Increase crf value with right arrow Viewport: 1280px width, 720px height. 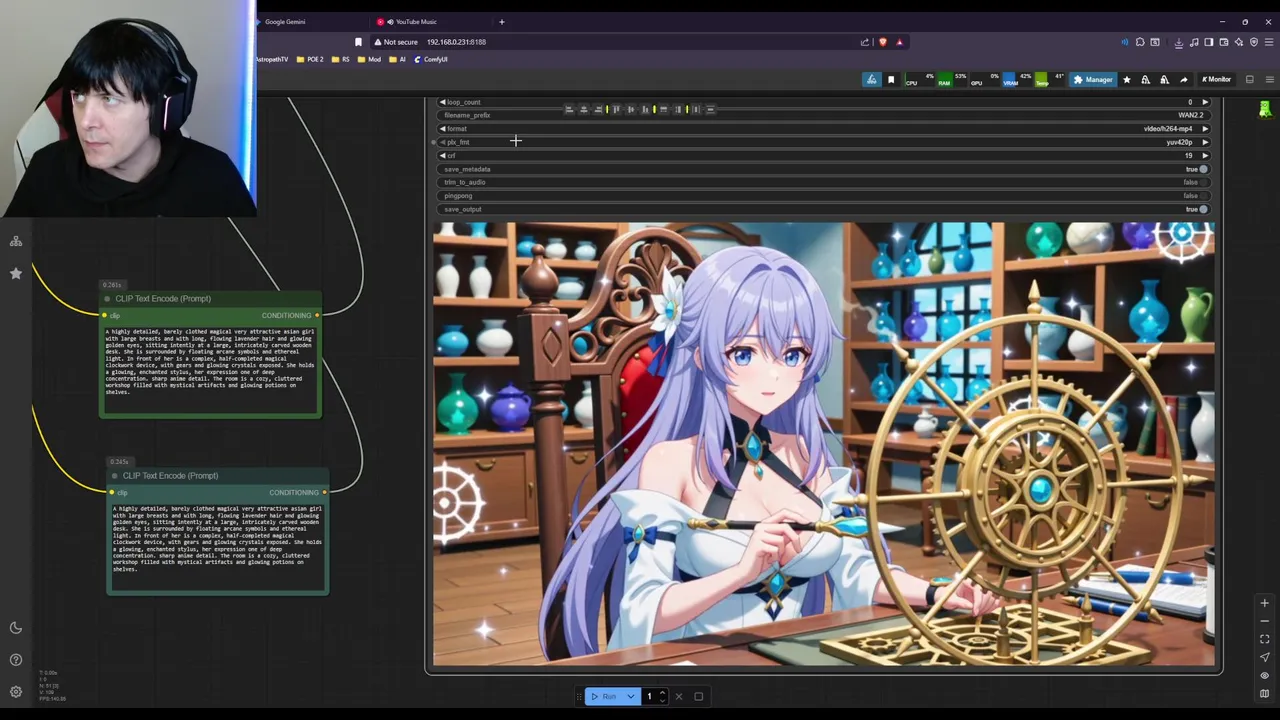coord(1204,156)
